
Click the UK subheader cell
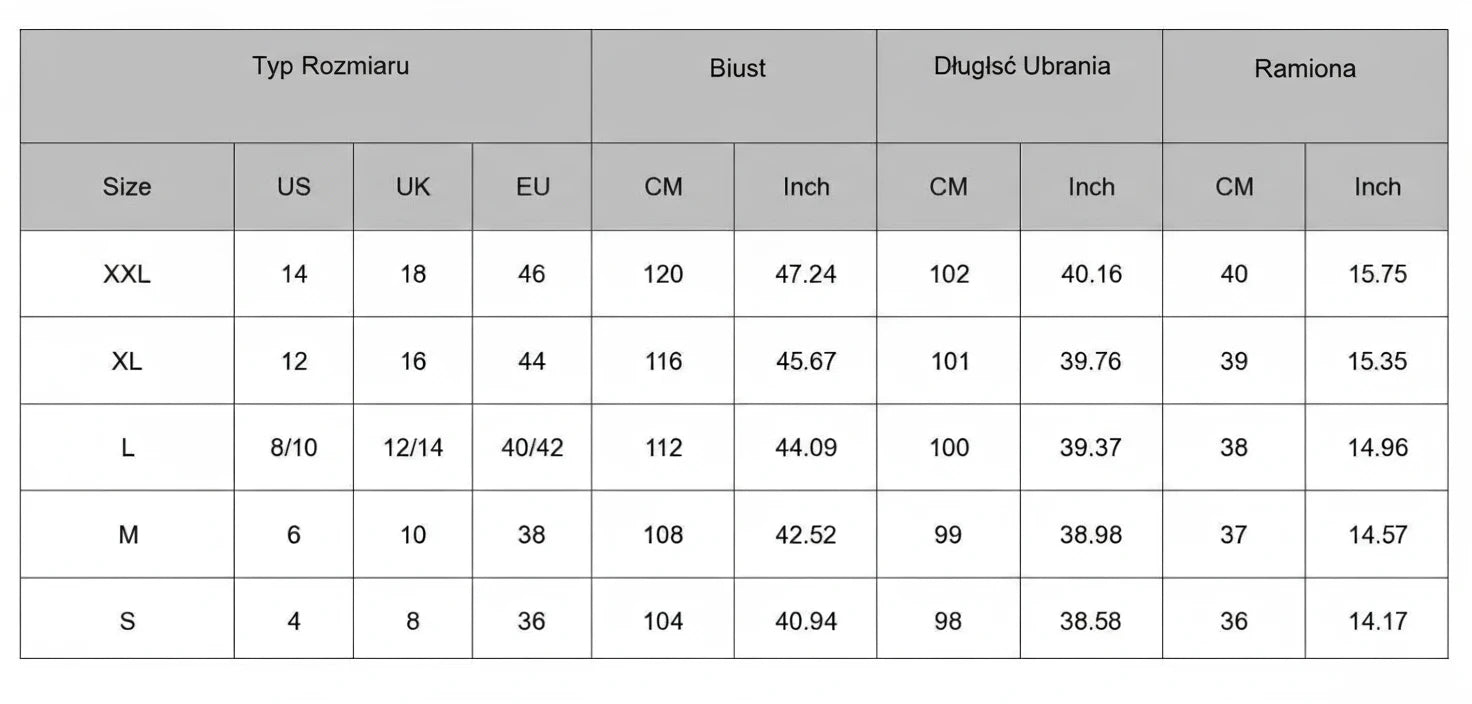tap(413, 187)
